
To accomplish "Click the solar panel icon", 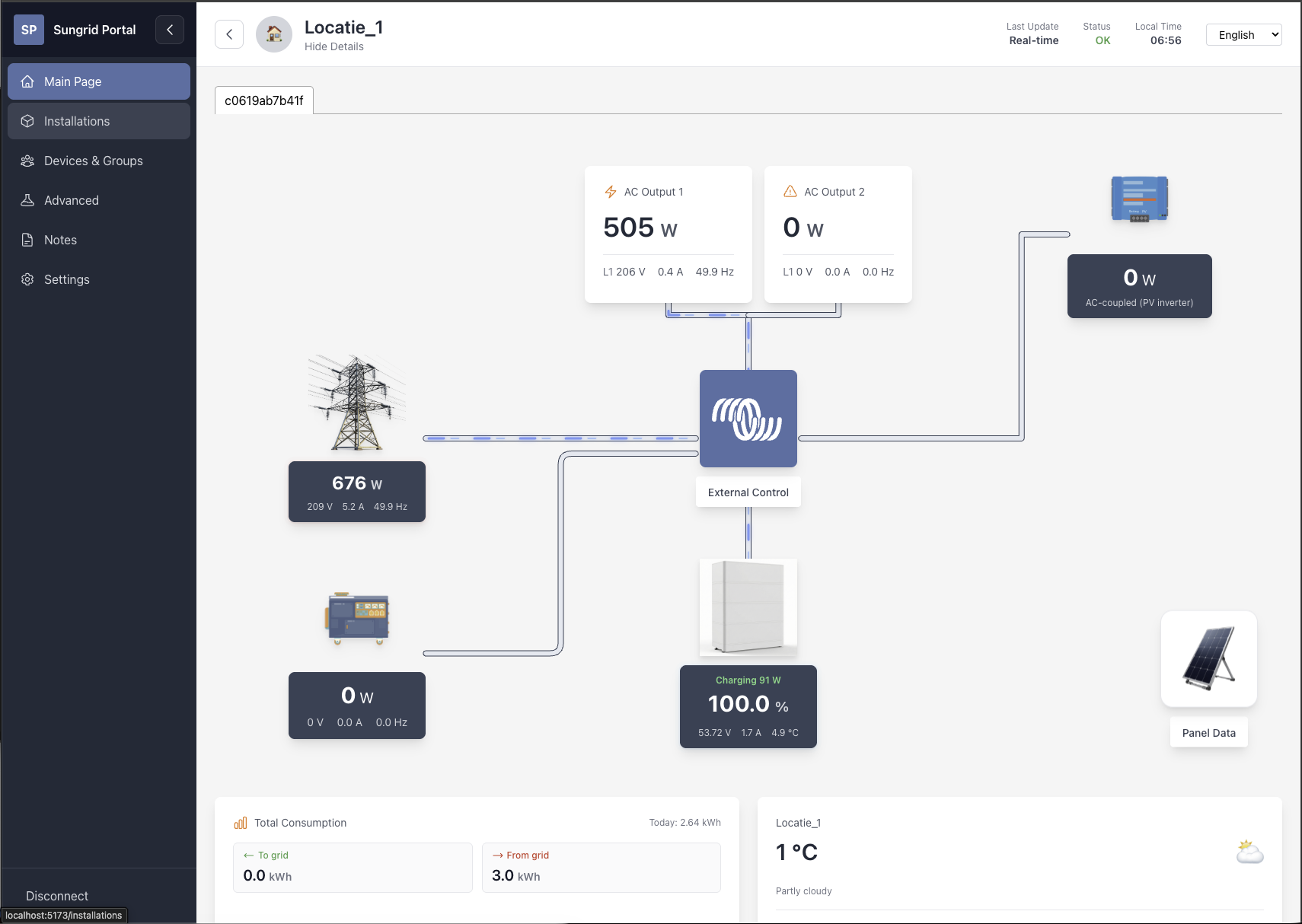I will (x=1208, y=658).
